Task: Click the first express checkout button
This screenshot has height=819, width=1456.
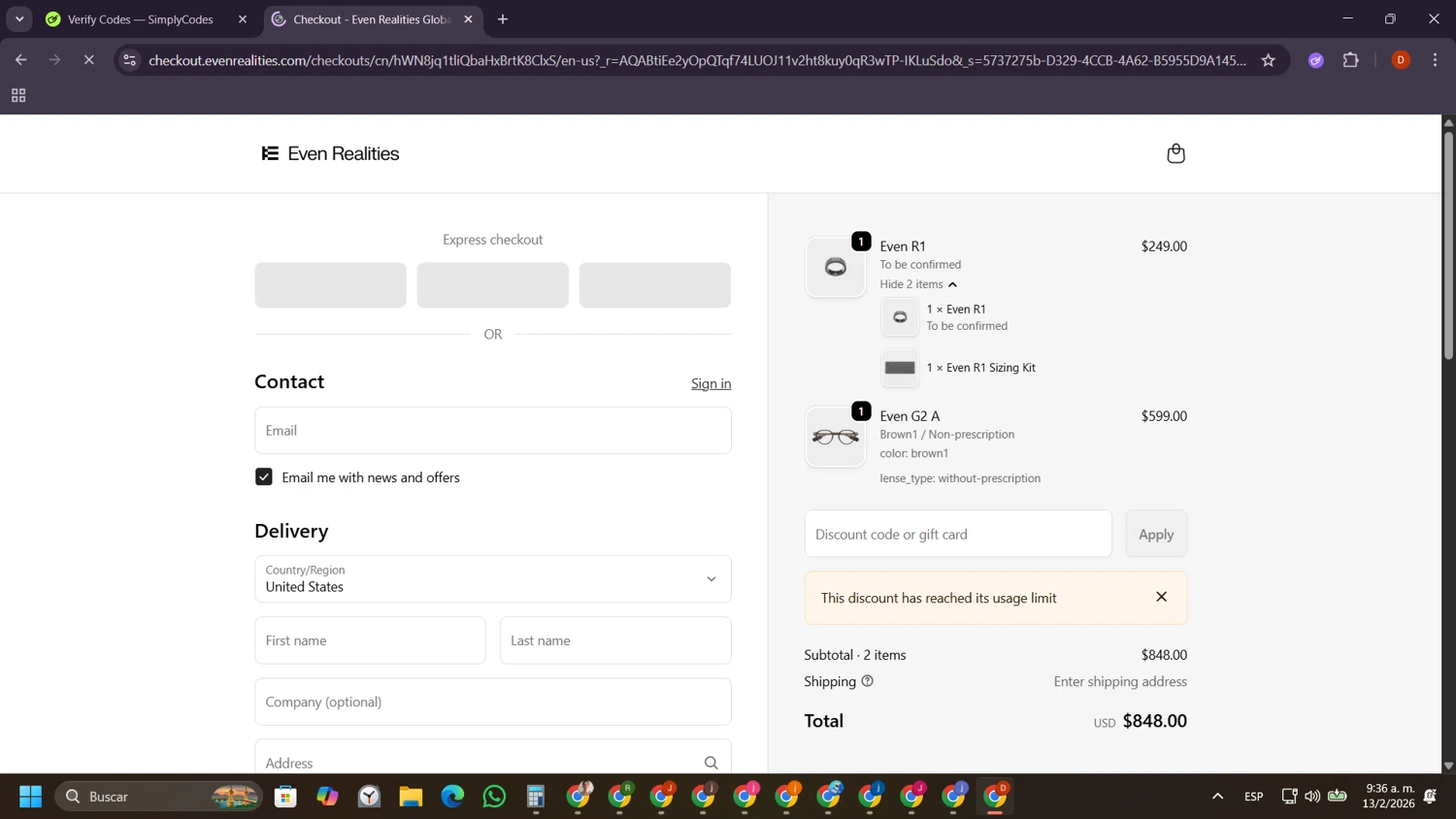Action: point(330,285)
